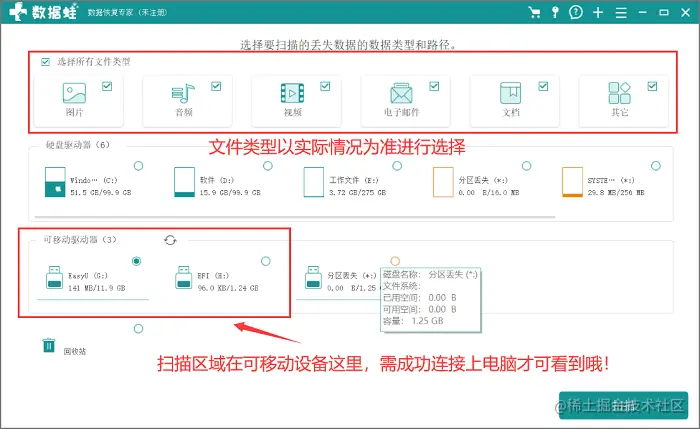Click the 141 MB/11.9 GB text

[96, 288]
